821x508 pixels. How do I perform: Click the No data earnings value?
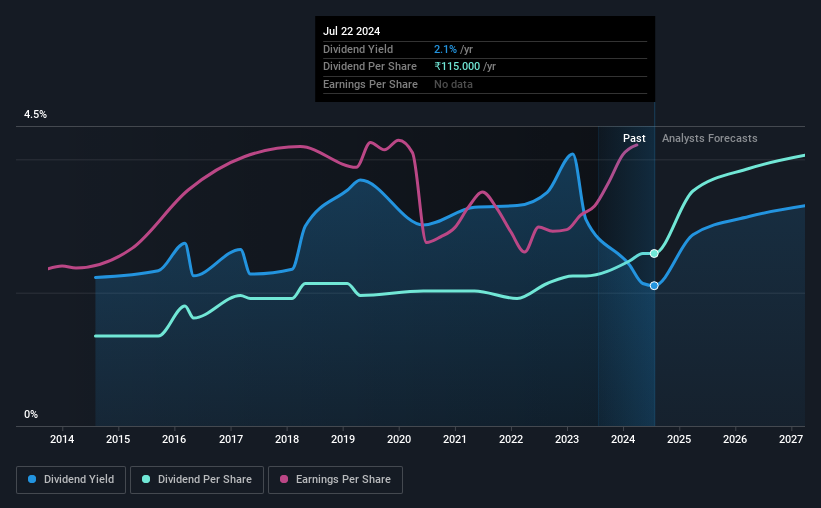click(x=453, y=84)
